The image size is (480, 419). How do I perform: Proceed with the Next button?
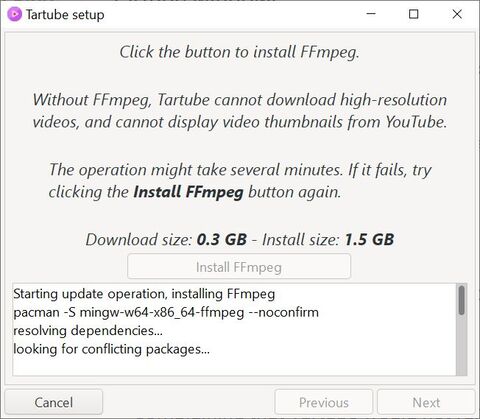point(426,402)
